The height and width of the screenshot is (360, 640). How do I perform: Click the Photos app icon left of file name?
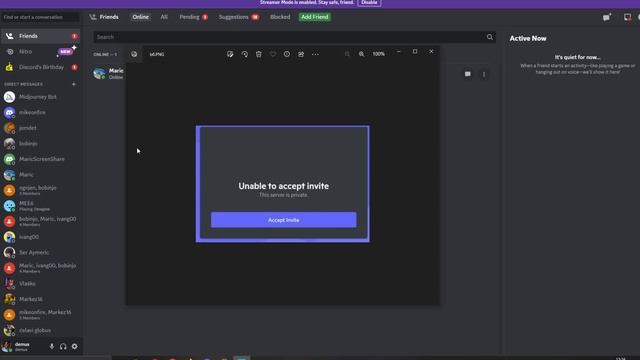point(134,54)
